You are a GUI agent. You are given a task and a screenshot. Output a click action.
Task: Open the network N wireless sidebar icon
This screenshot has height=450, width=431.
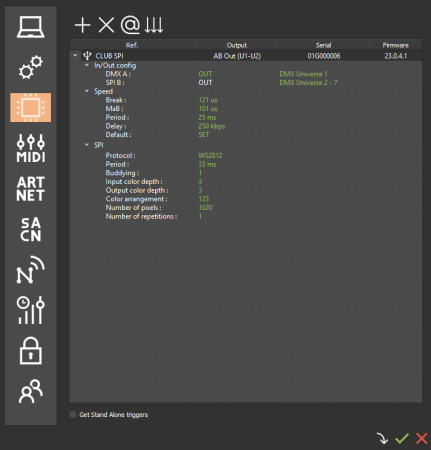tap(31, 270)
